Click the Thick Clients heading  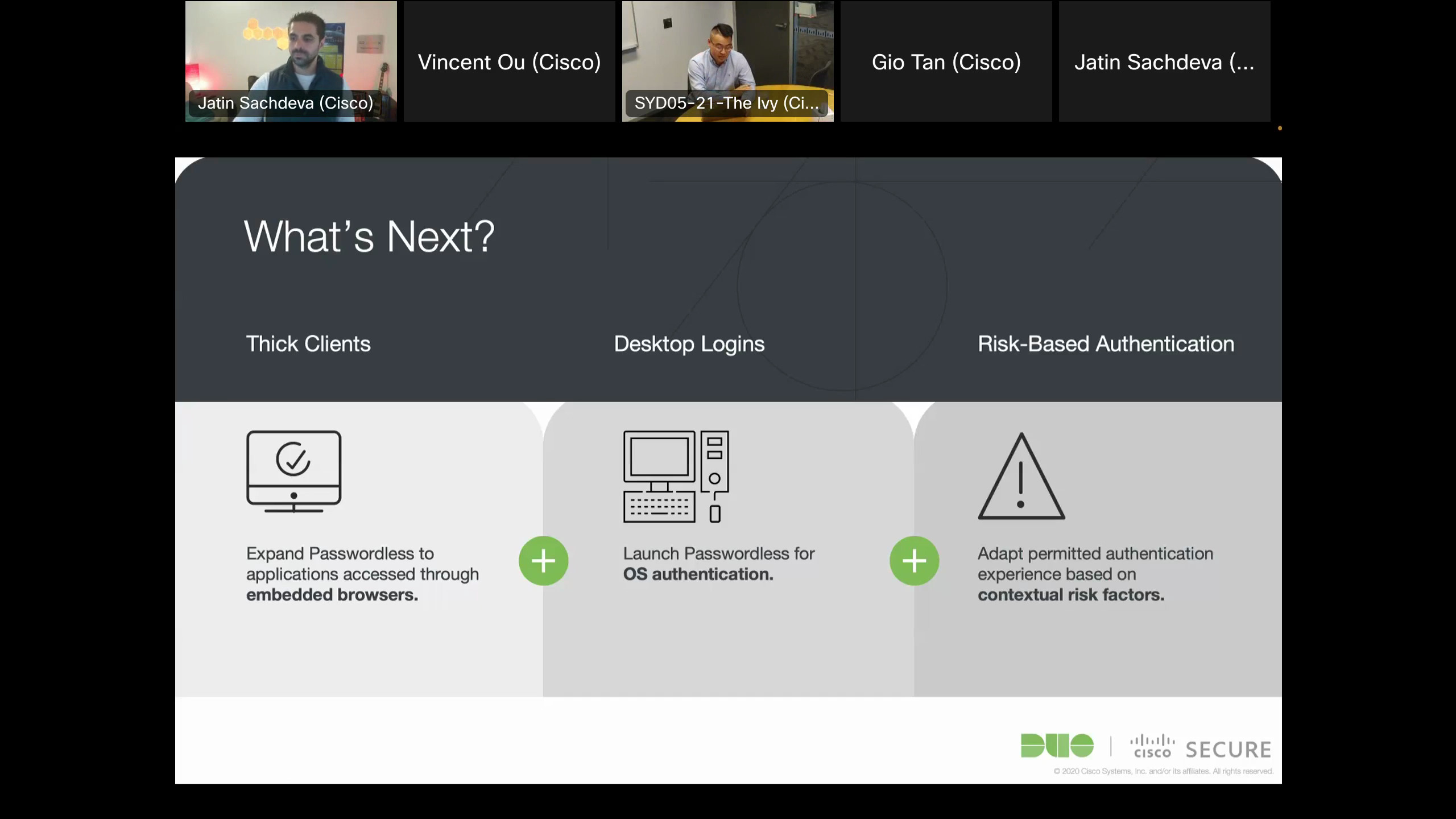pyautogui.click(x=308, y=344)
